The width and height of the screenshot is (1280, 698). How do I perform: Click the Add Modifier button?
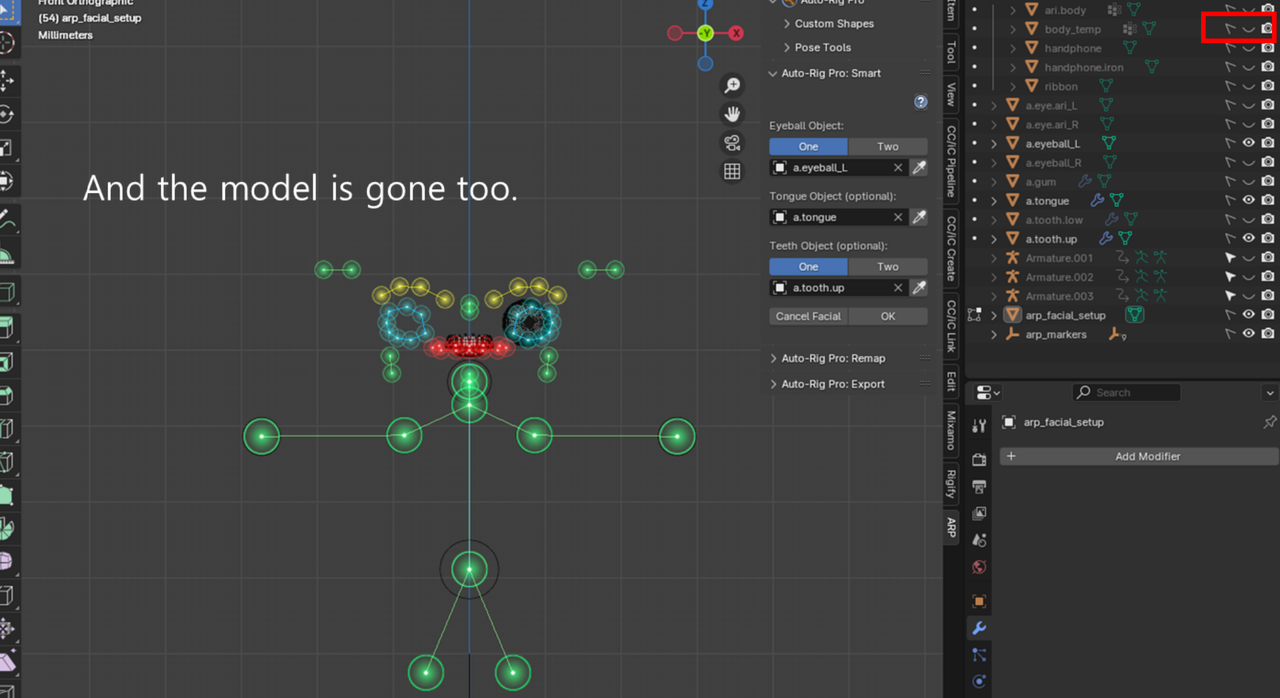tap(1138, 456)
